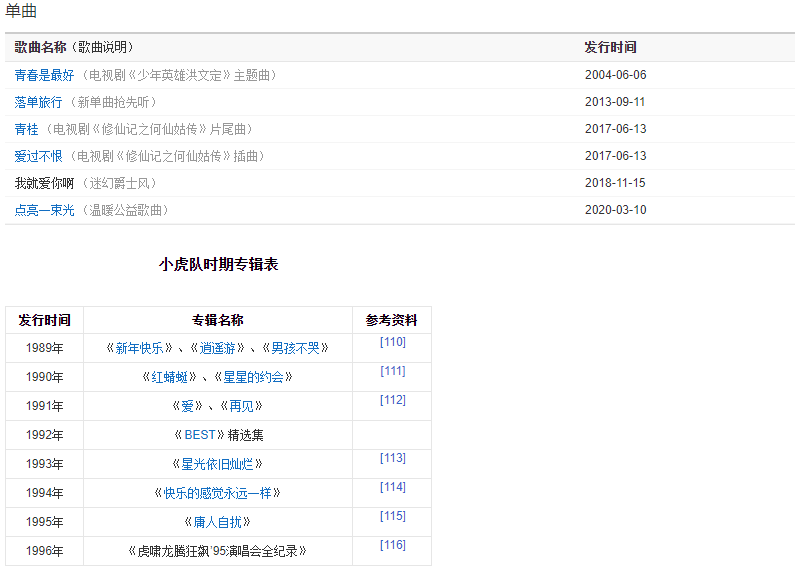Open the album link 逍遥游

click(217, 349)
